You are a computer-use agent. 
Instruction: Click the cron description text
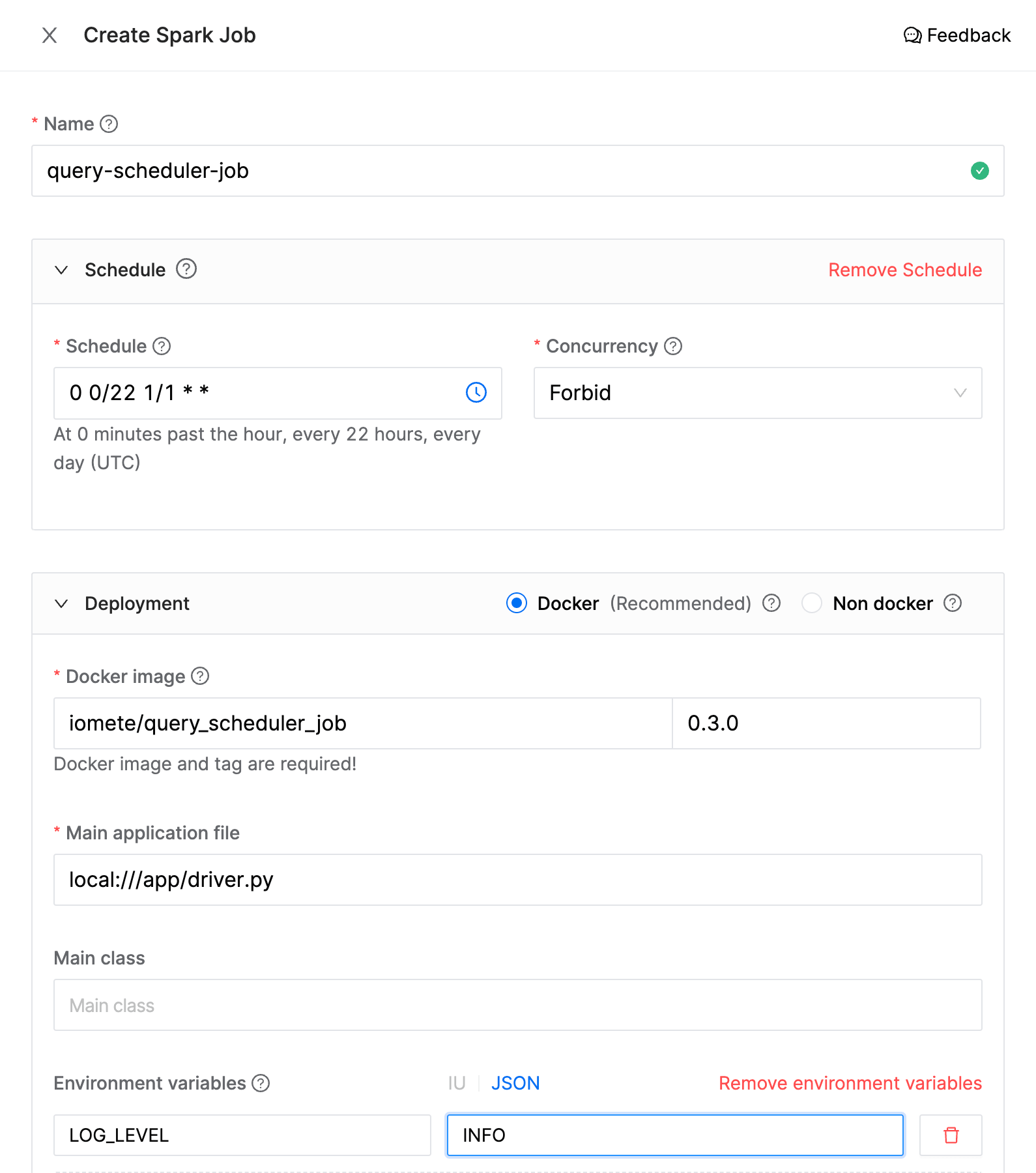[267, 448]
